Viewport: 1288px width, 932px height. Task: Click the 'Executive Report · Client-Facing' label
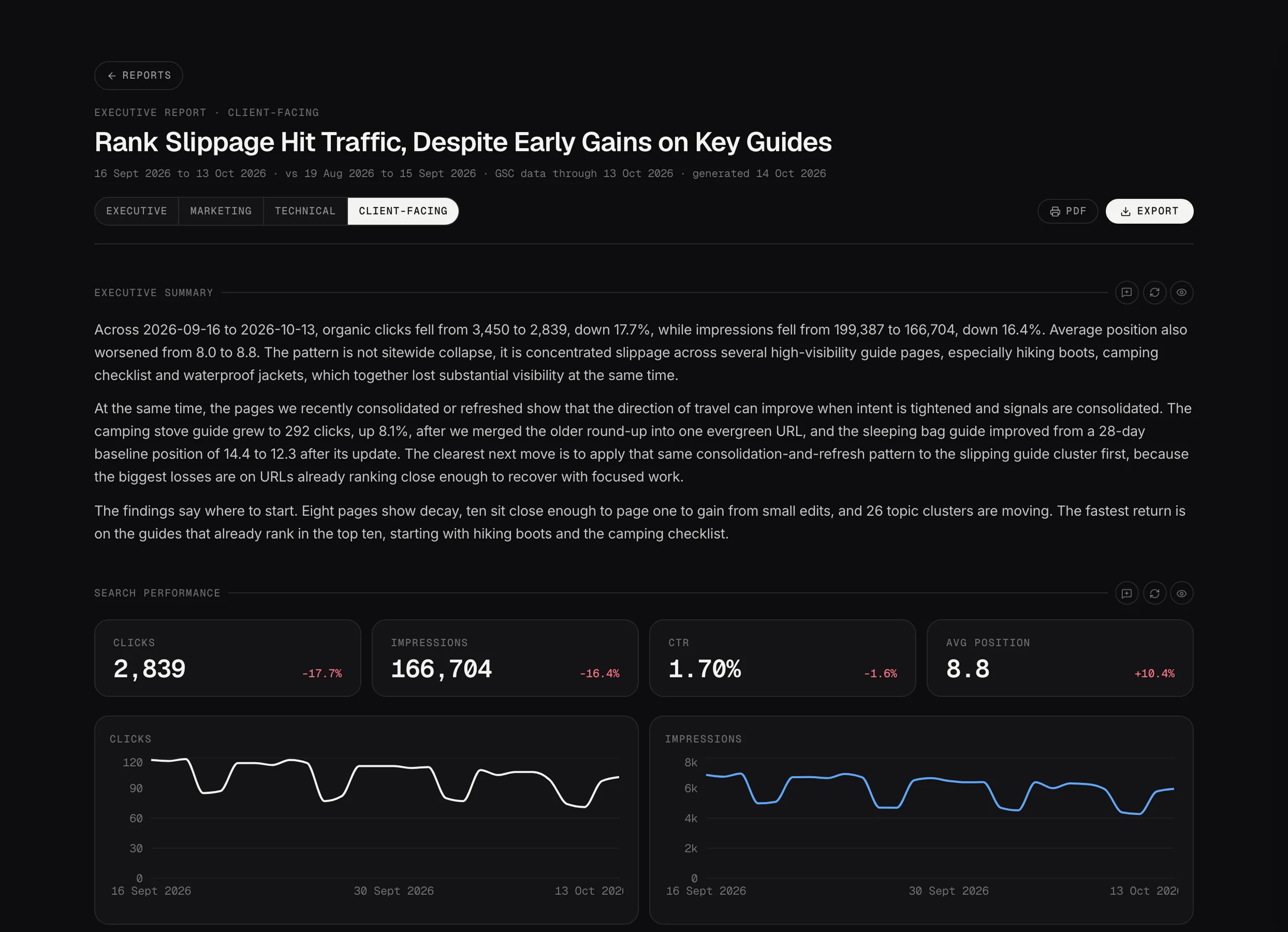(207, 113)
